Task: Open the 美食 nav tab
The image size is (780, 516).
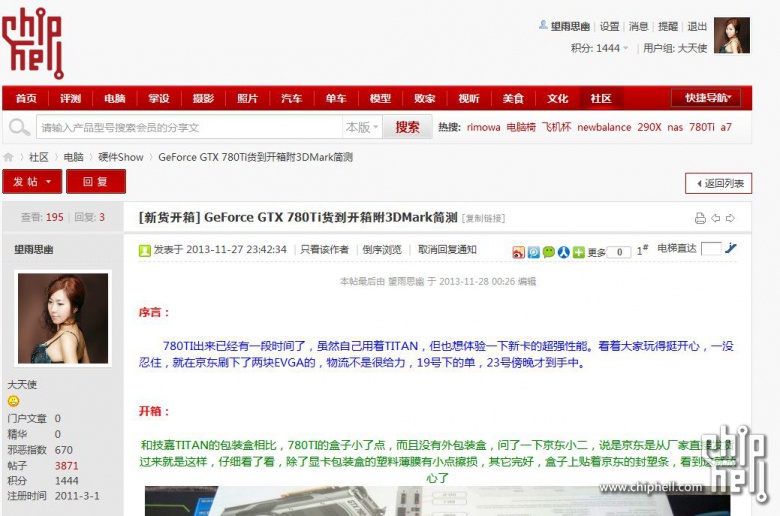Action: 513,99
